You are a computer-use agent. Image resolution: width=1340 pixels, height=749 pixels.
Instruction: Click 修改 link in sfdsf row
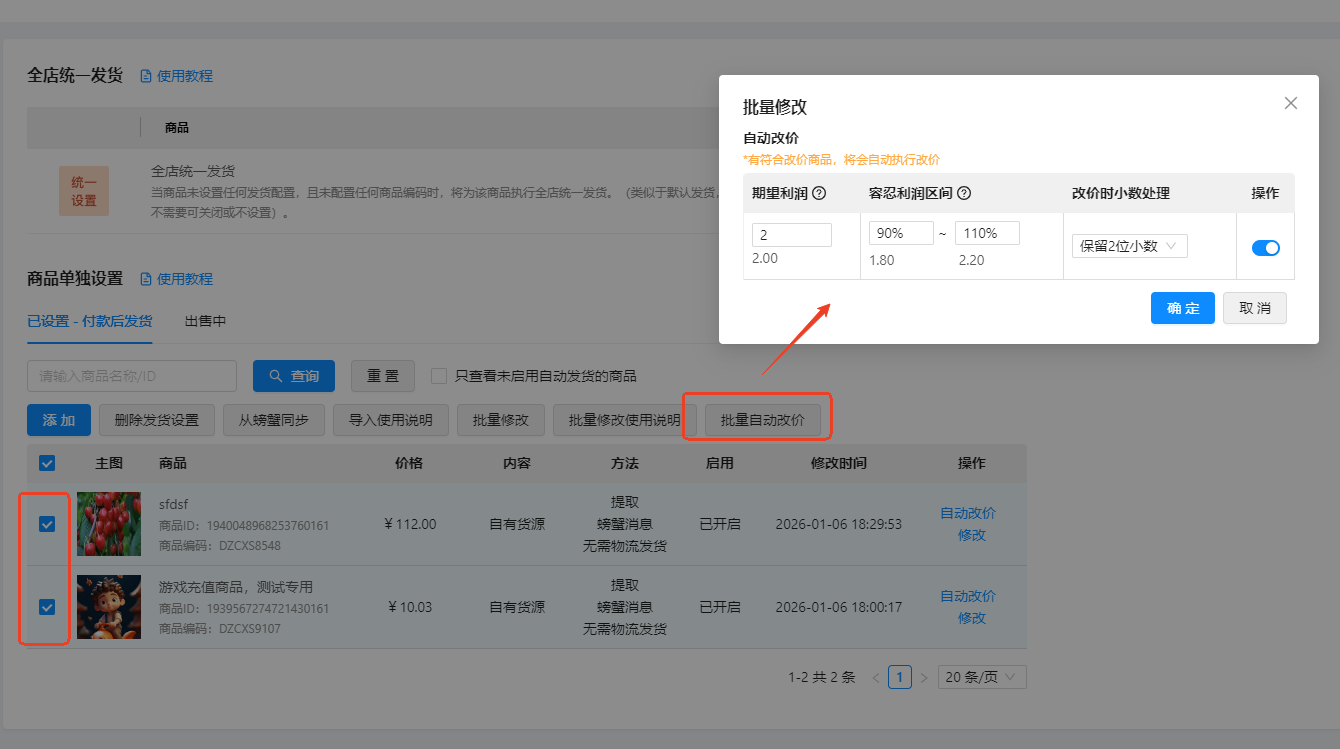click(x=972, y=535)
